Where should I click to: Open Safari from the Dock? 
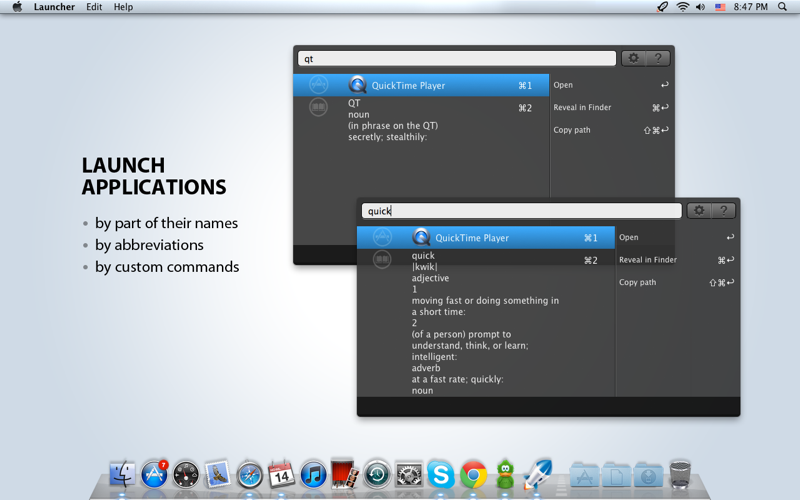coord(249,476)
